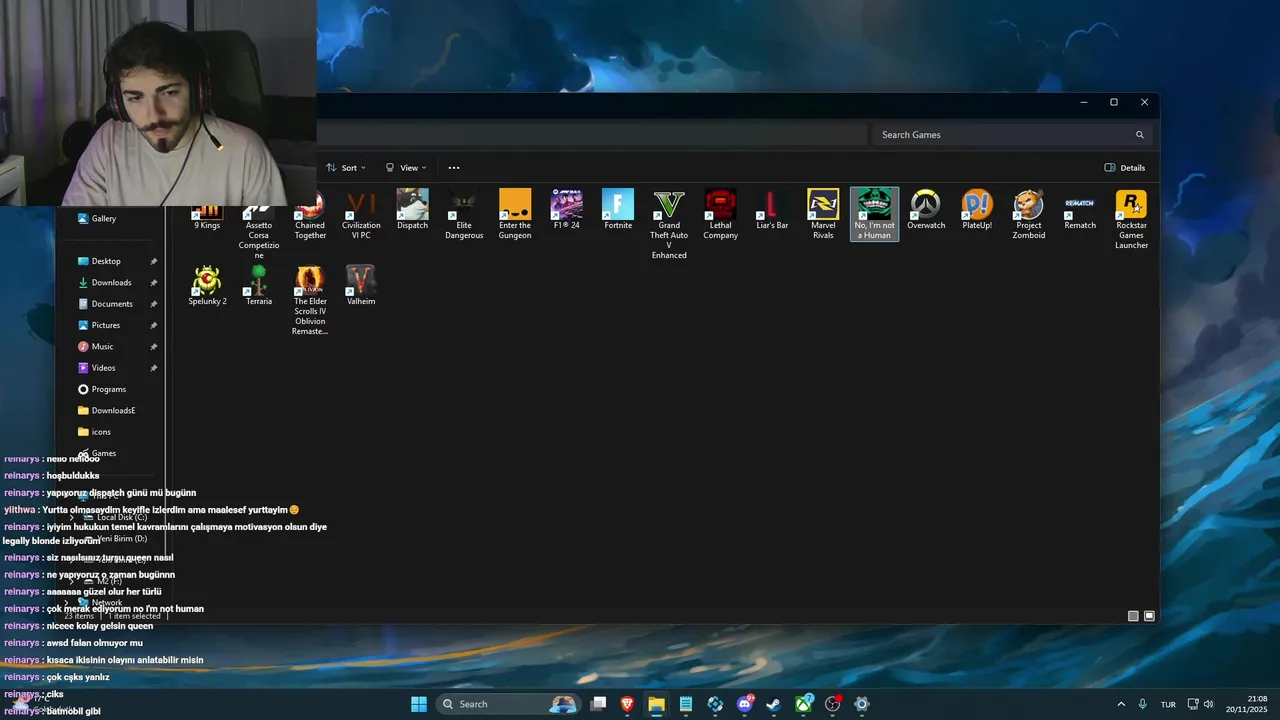Select the Dispatch game shortcut

(x=412, y=211)
